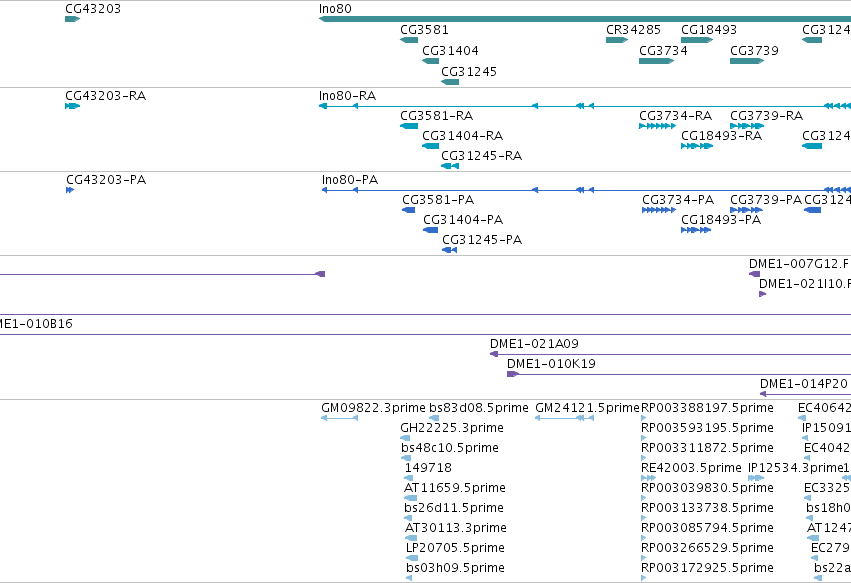Select the CG3734-PA protein label
Viewport: 851px width, 583px height.
tap(678, 200)
